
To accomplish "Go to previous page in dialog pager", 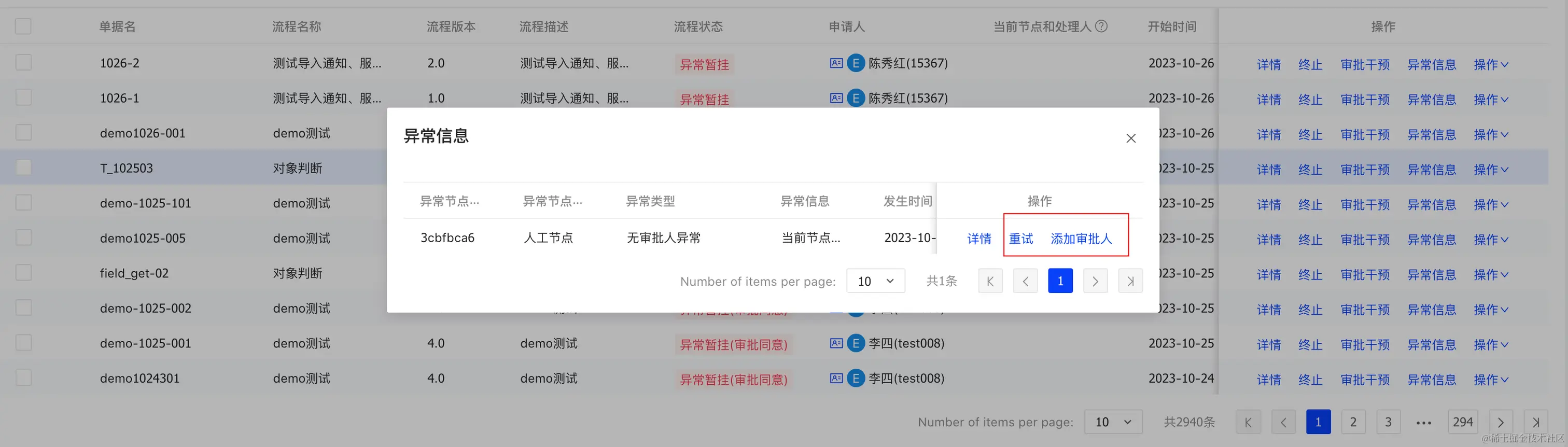I will point(1025,281).
